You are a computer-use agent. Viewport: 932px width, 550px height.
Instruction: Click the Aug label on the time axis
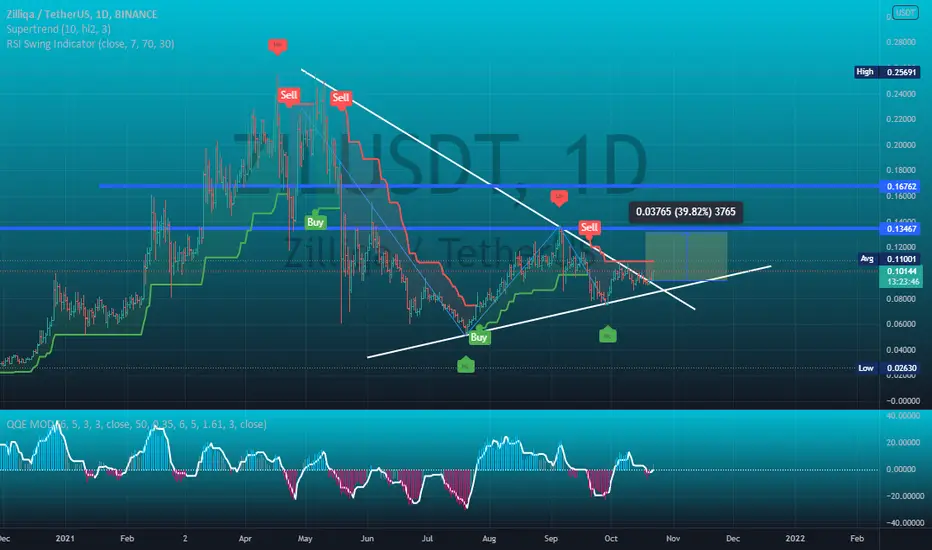[x=489, y=538]
